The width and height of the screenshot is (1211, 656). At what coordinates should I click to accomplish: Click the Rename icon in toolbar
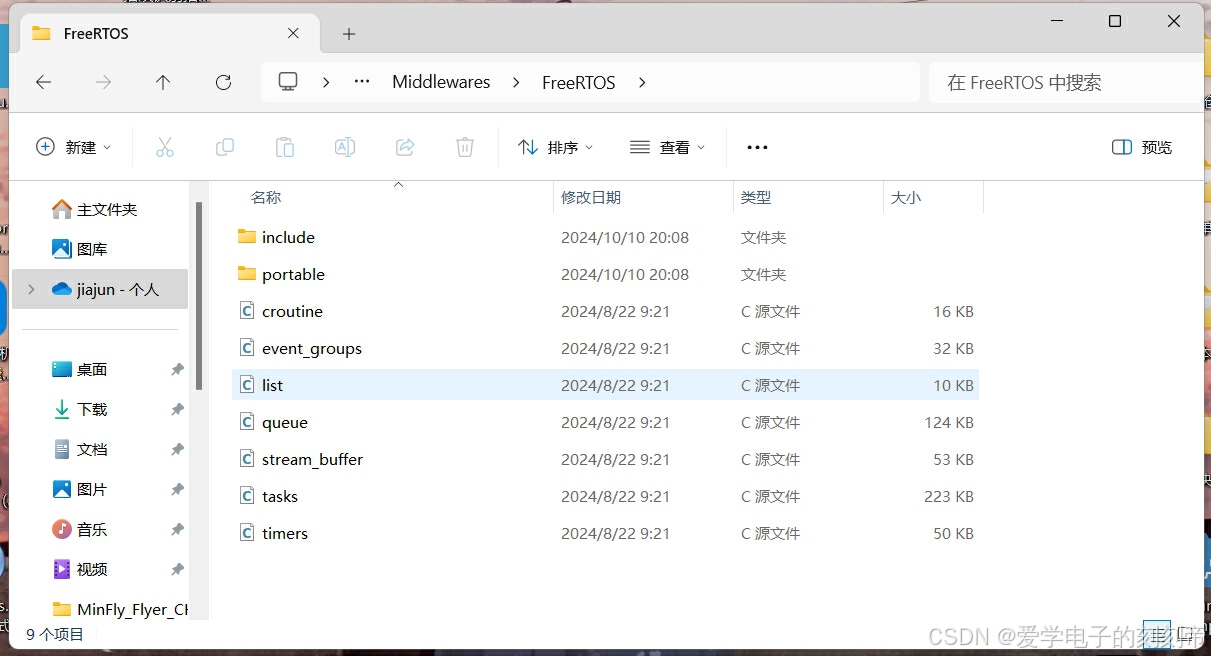(345, 147)
